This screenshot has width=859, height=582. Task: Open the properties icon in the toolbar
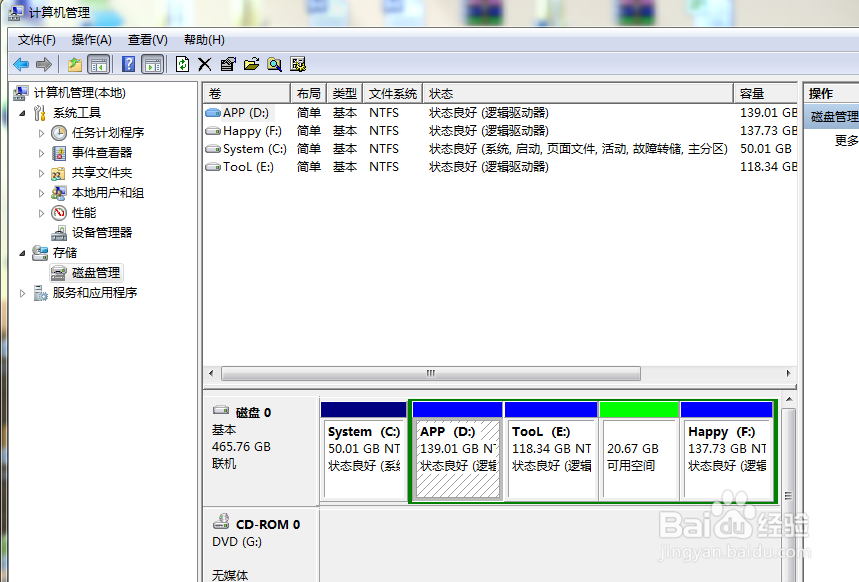point(227,63)
